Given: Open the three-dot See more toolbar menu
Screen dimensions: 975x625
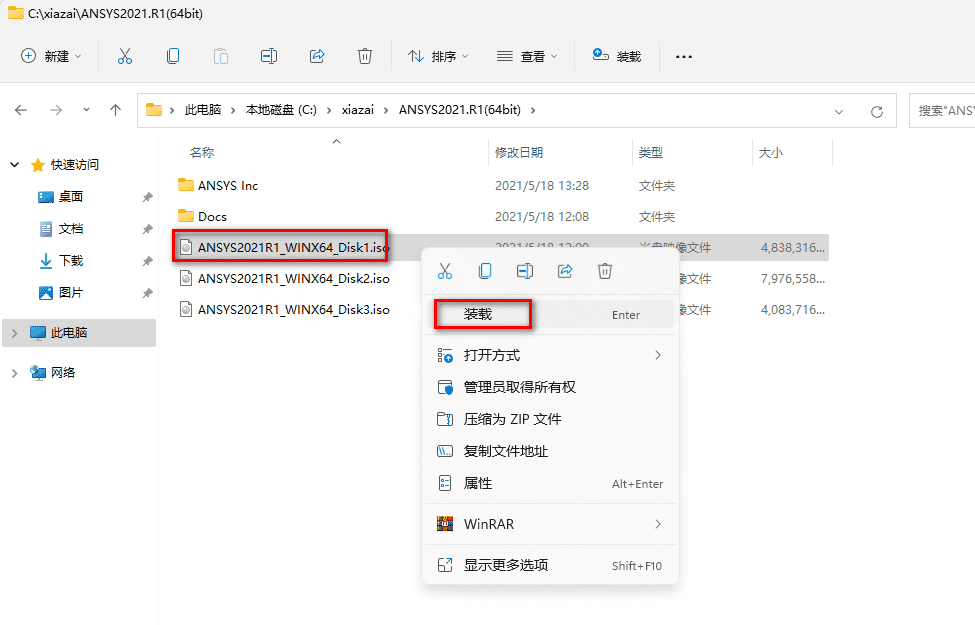Looking at the screenshot, I should coord(684,57).
